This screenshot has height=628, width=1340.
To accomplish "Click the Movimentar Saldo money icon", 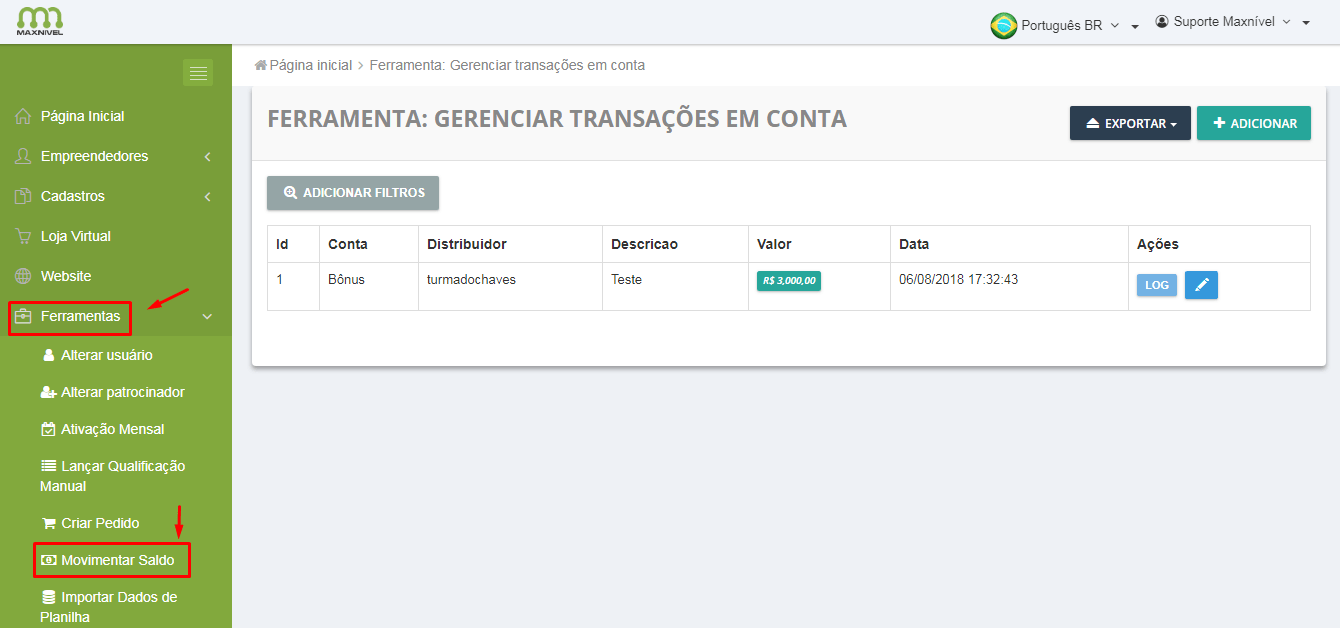I will pos(47,560).
